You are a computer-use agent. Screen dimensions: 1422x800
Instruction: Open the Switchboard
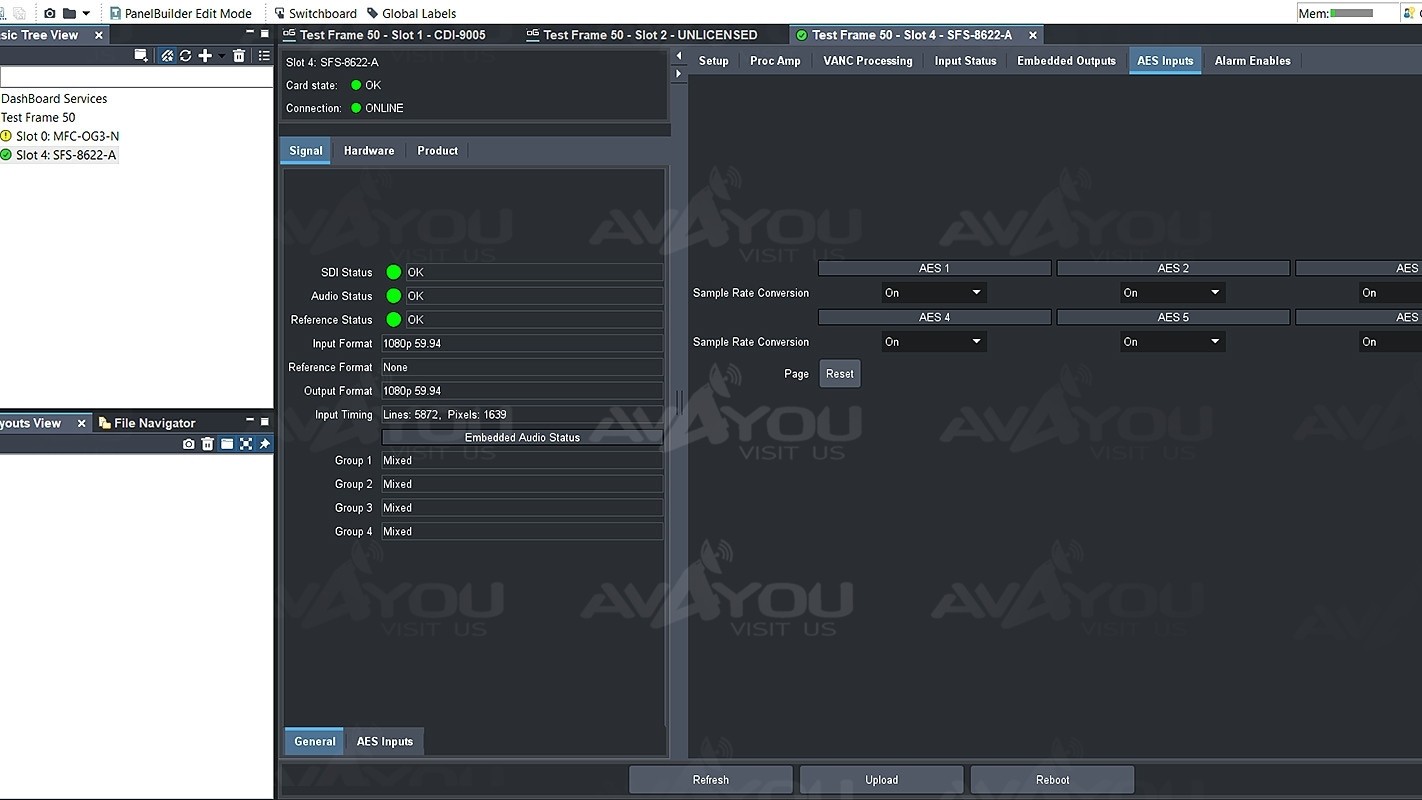coord(315,13)
